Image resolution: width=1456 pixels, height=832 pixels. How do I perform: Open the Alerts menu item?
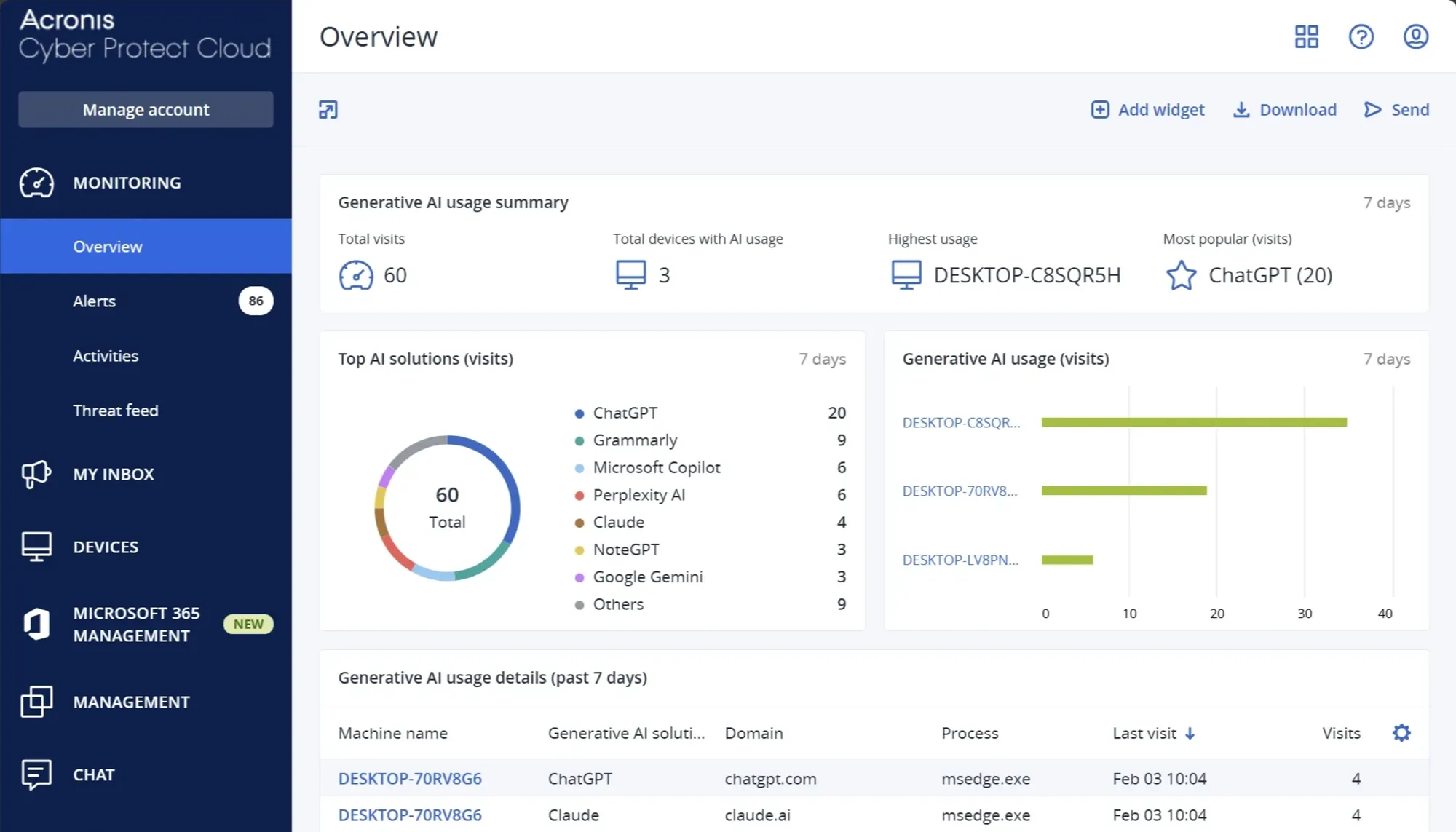tap(95, 301)
